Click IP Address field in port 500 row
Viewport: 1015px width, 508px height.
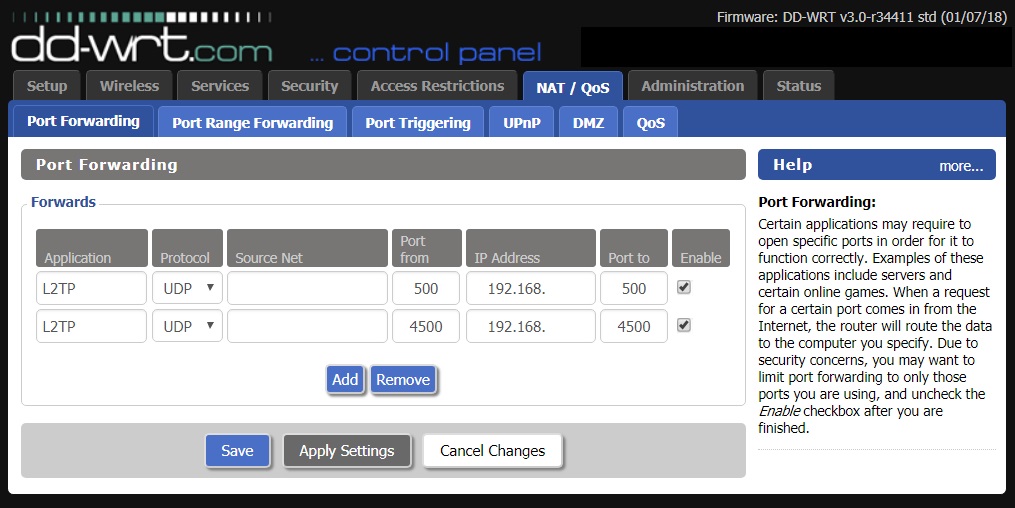531,288
